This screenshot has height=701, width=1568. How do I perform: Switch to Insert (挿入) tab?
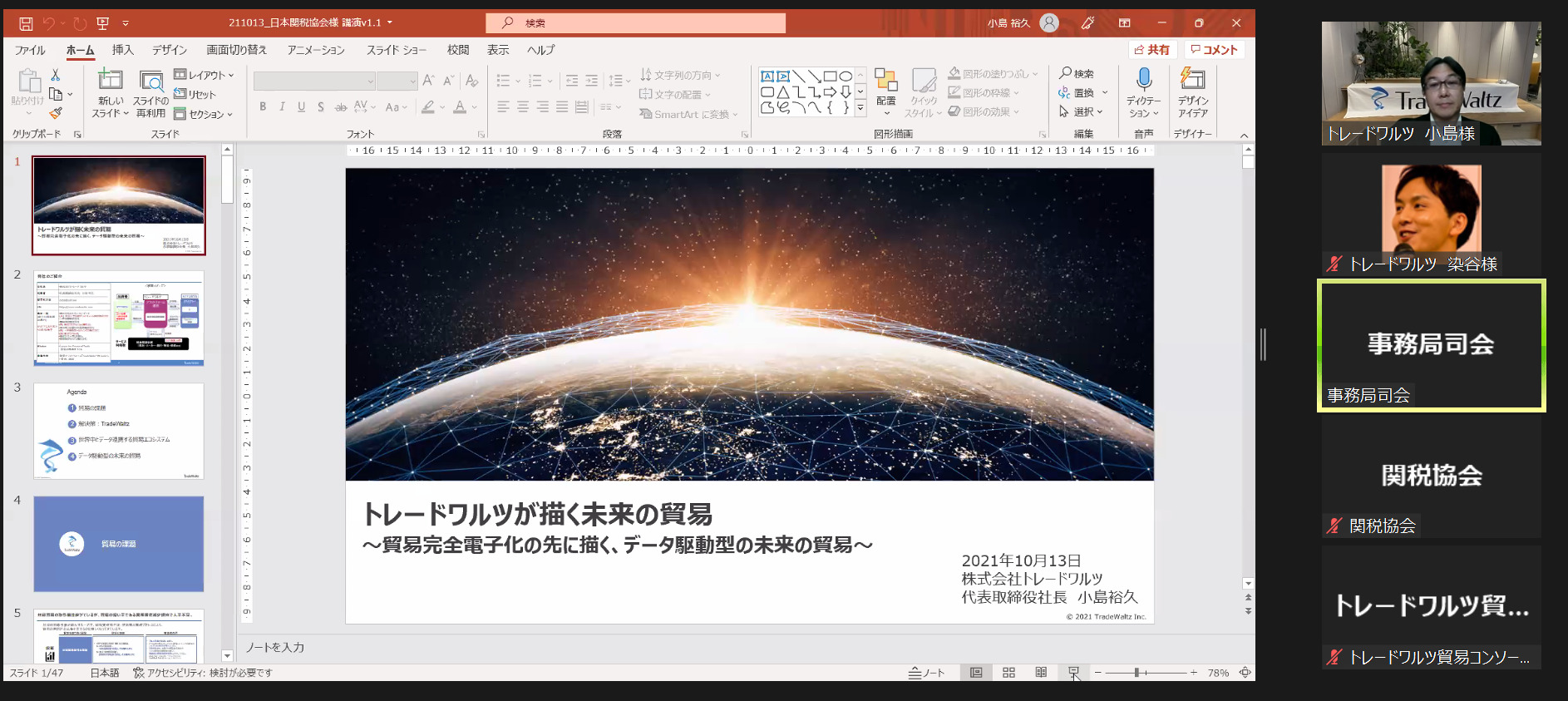coord(122,50)
